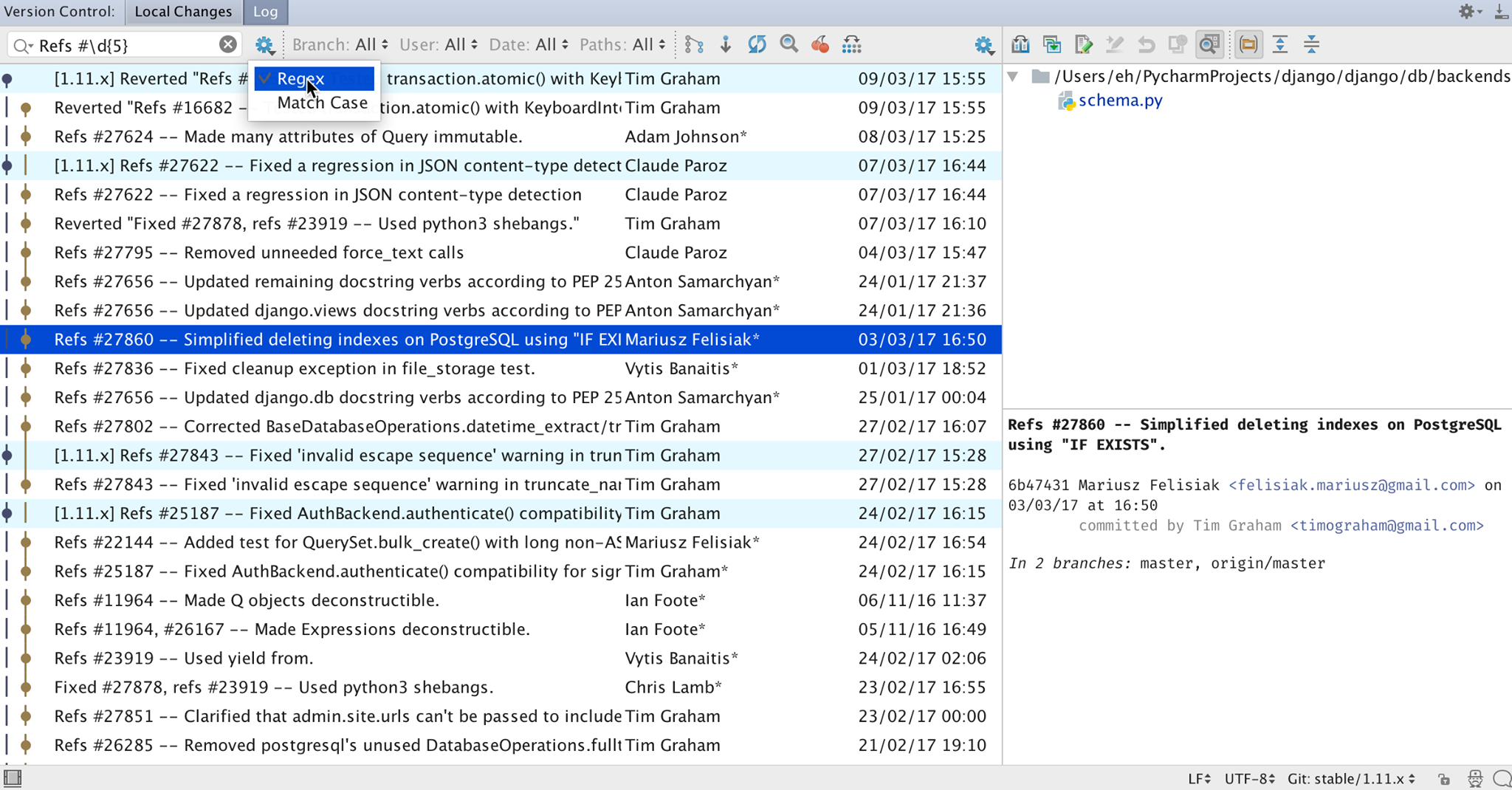
Task: Open LF line separator selector
Action: (1199, 779)
